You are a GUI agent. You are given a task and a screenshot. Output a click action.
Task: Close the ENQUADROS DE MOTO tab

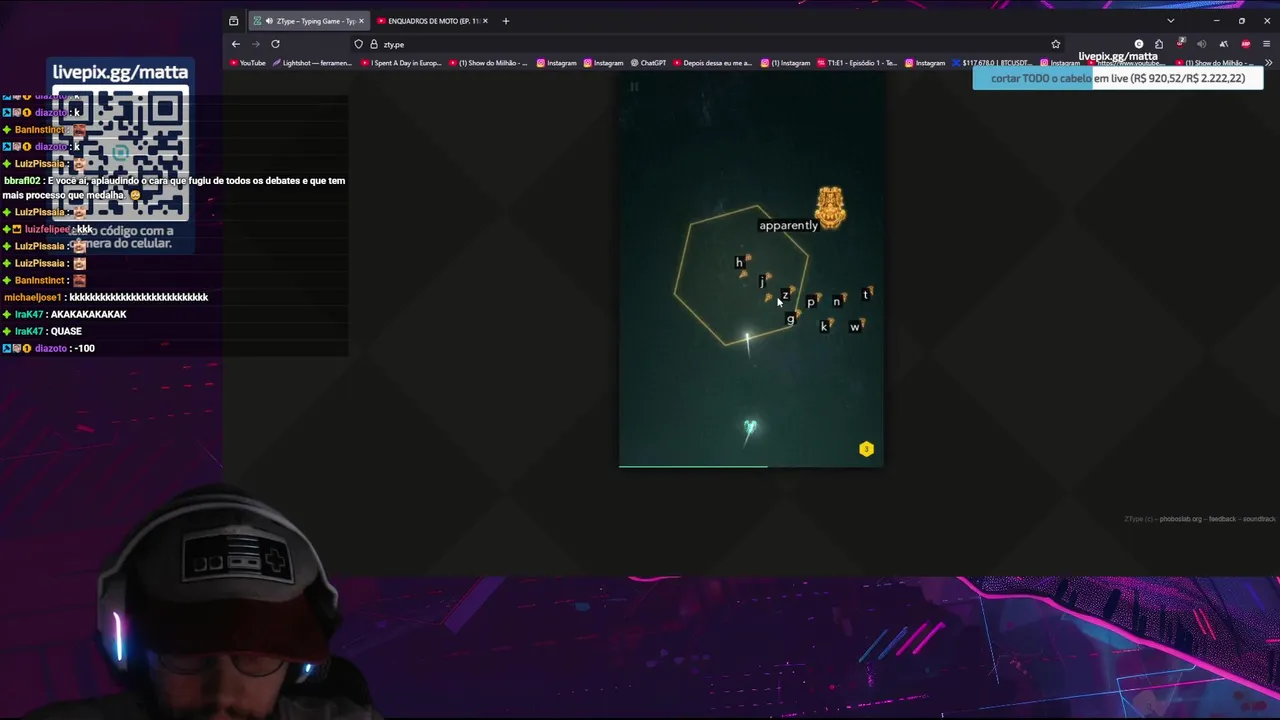tap(485, 21)
